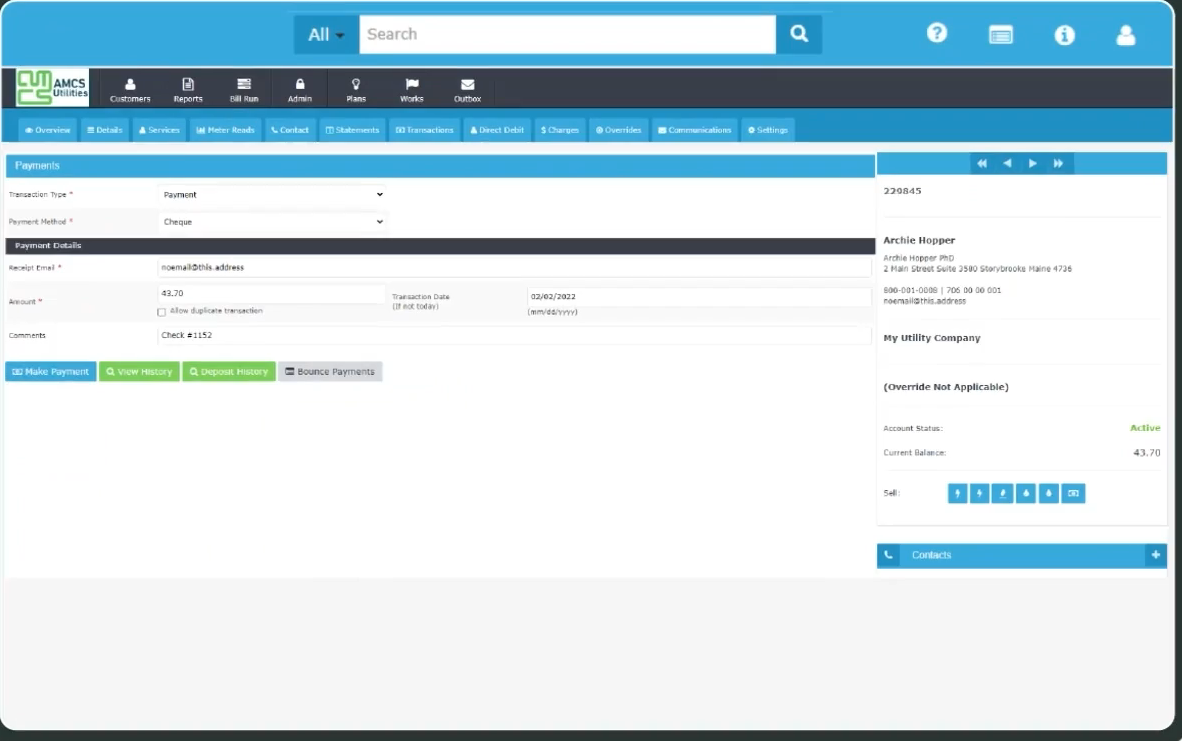Click the first electricity Sell icon
The width and height of the screenshot is (1182, 741).
pyautogui.click(x=957, y=493)
